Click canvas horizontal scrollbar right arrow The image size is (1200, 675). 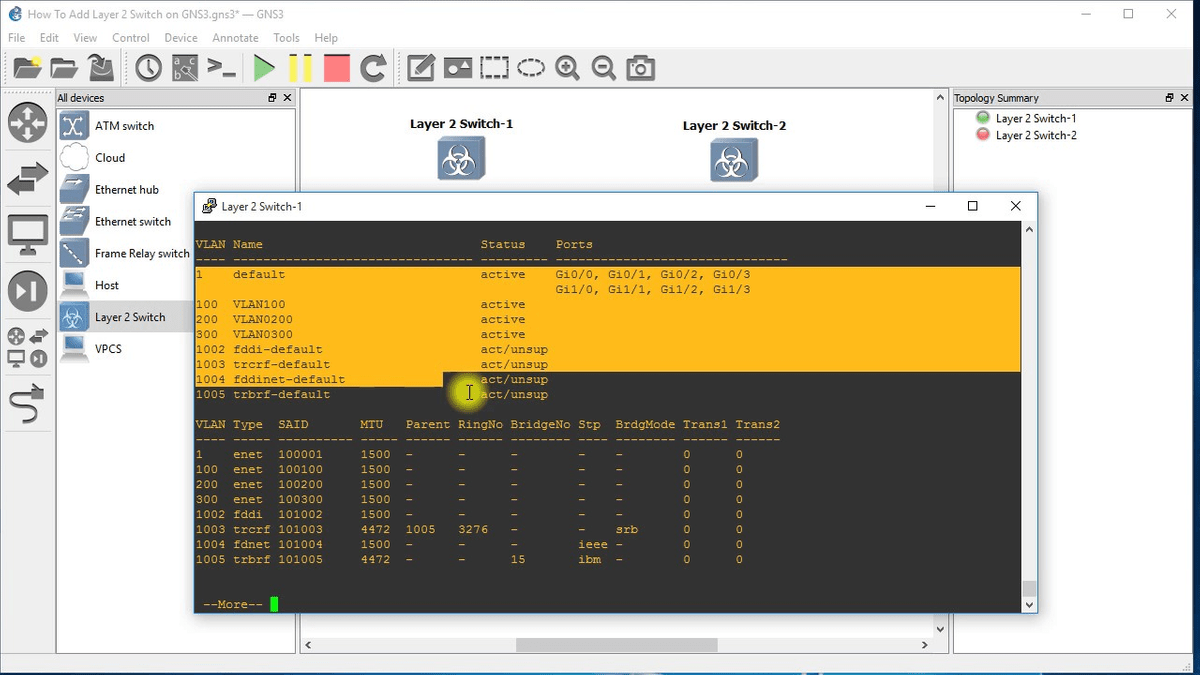tap(925, 646)
